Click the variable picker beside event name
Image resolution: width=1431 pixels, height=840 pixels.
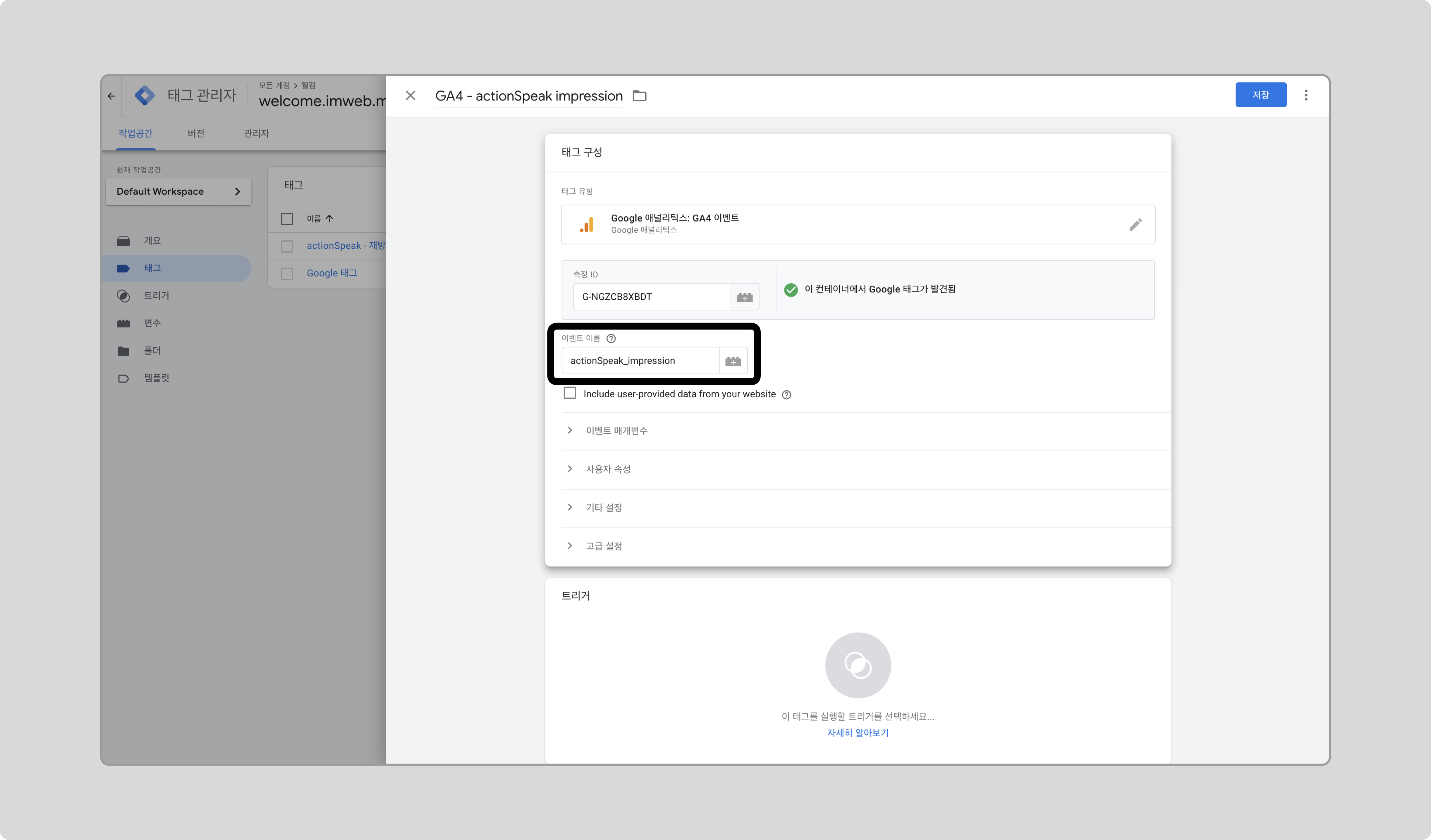[x=733, y=361]
